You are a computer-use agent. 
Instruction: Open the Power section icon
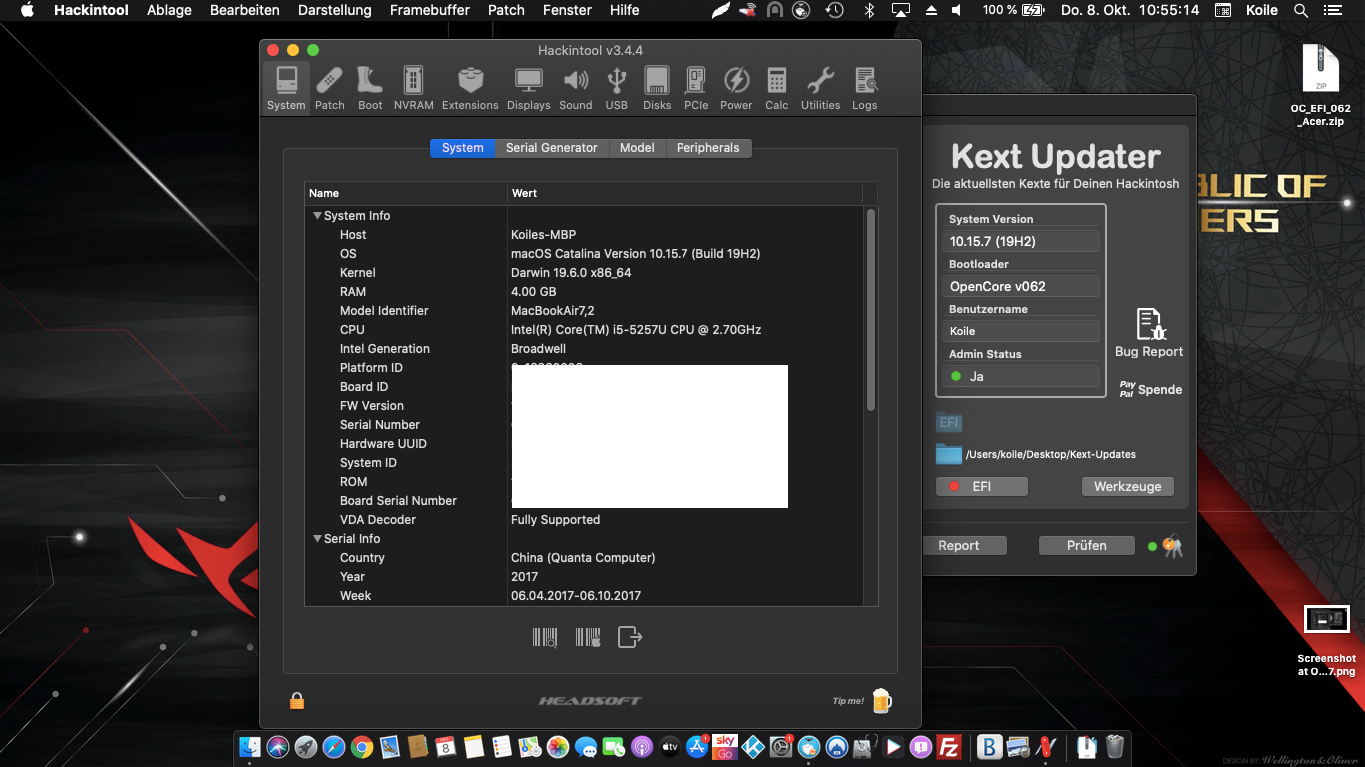point(736,88)
